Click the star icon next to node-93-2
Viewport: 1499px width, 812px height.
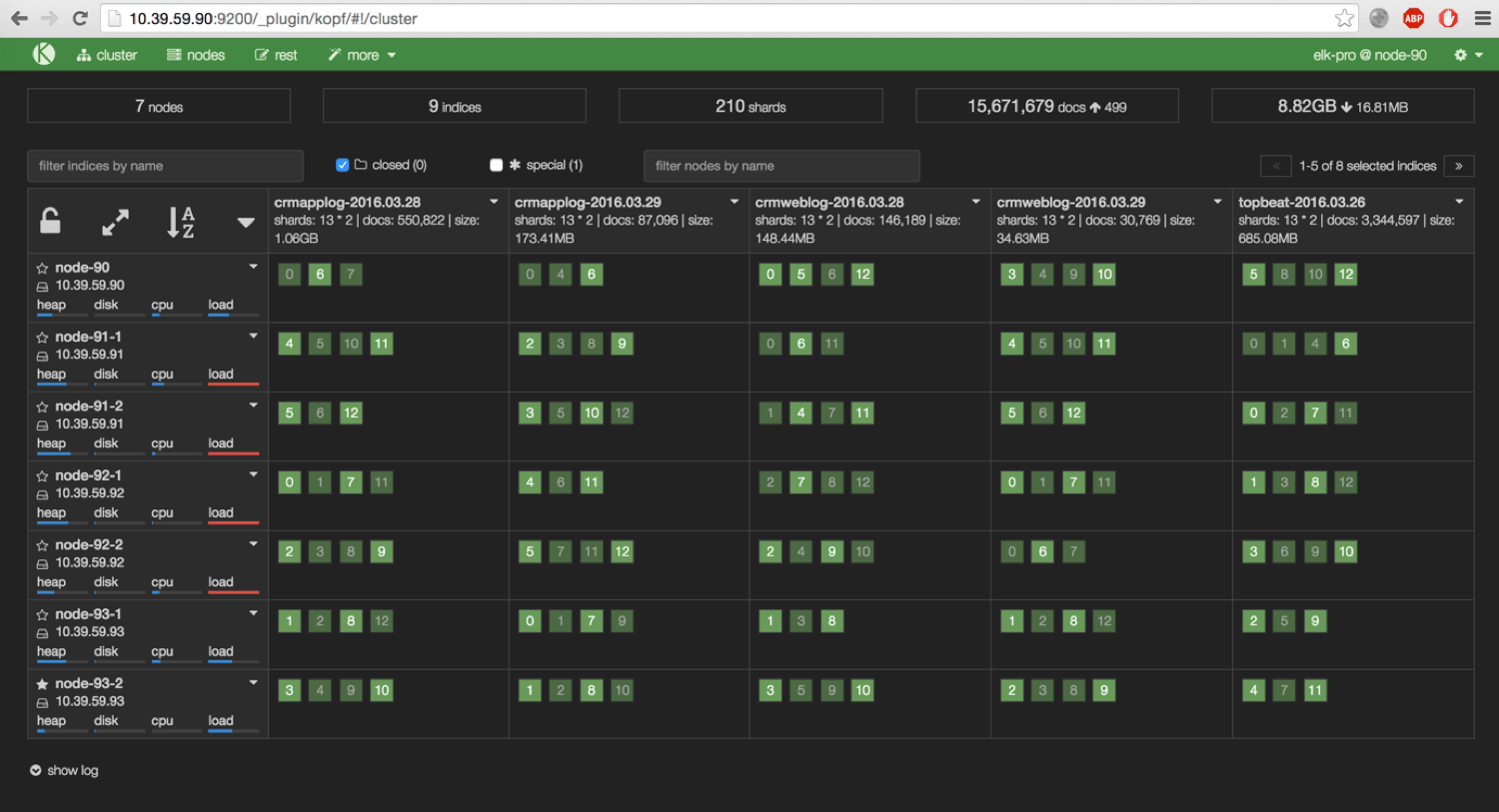42,684
